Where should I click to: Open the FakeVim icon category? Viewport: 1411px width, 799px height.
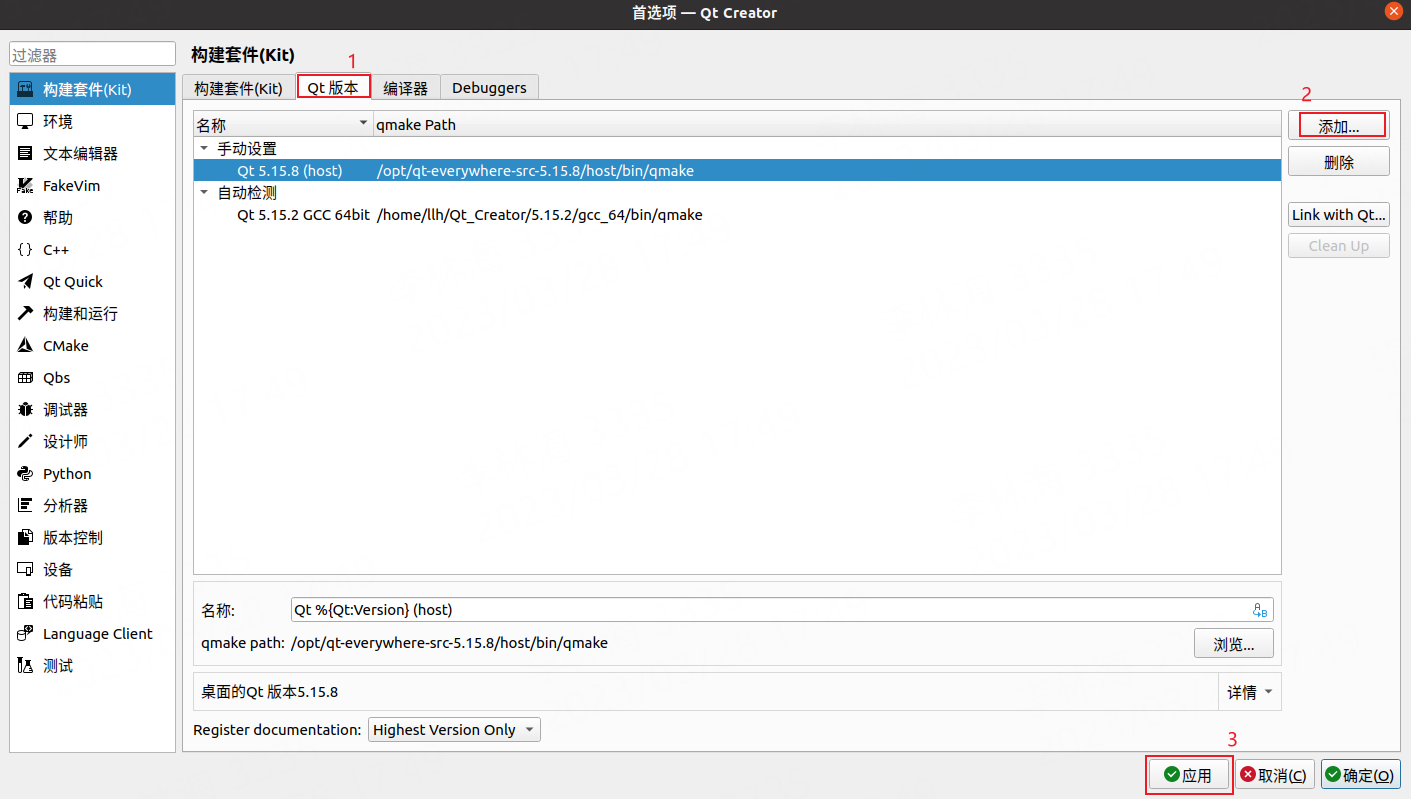pos(26,186)
